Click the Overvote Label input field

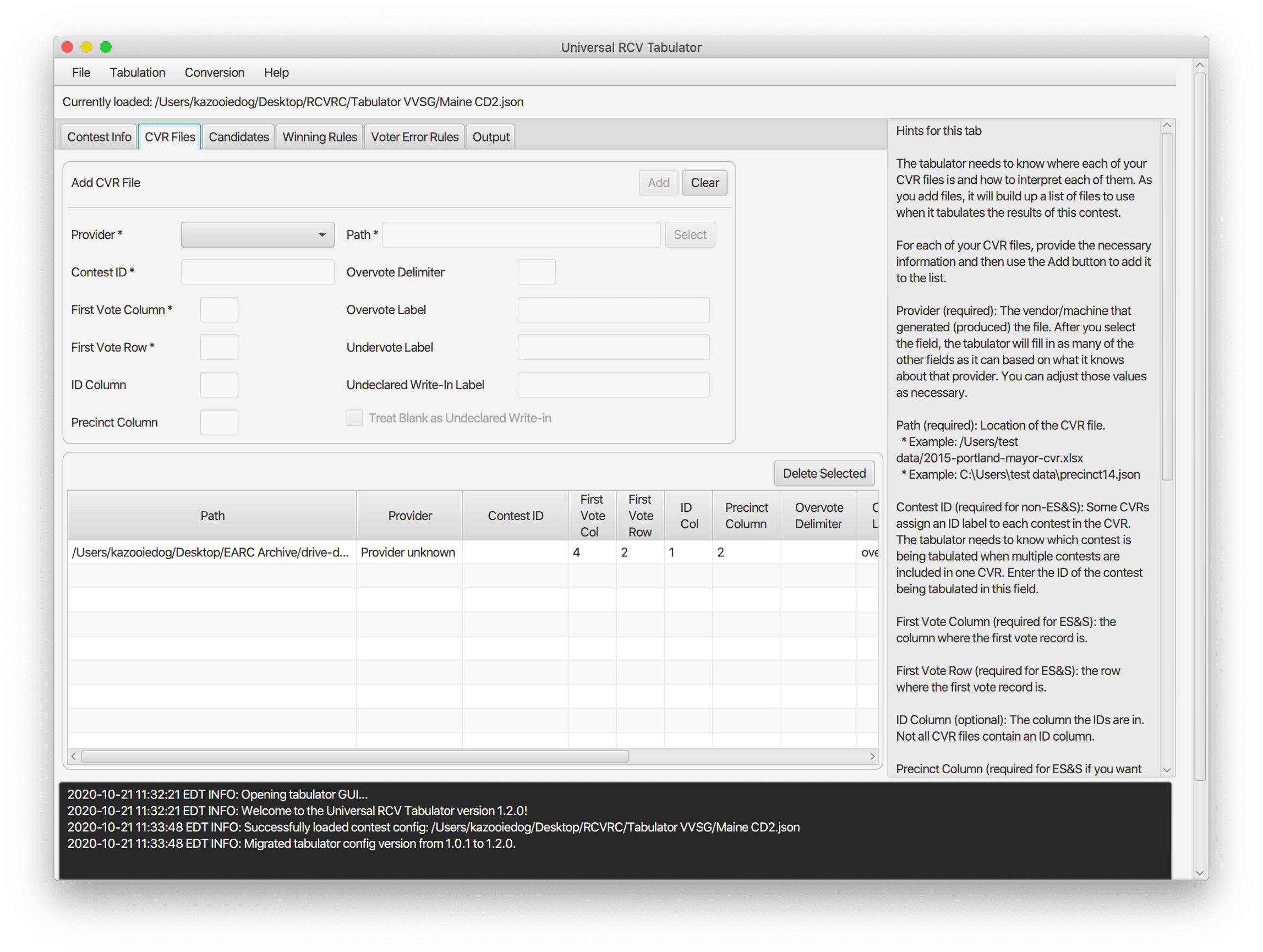(613, 310)
